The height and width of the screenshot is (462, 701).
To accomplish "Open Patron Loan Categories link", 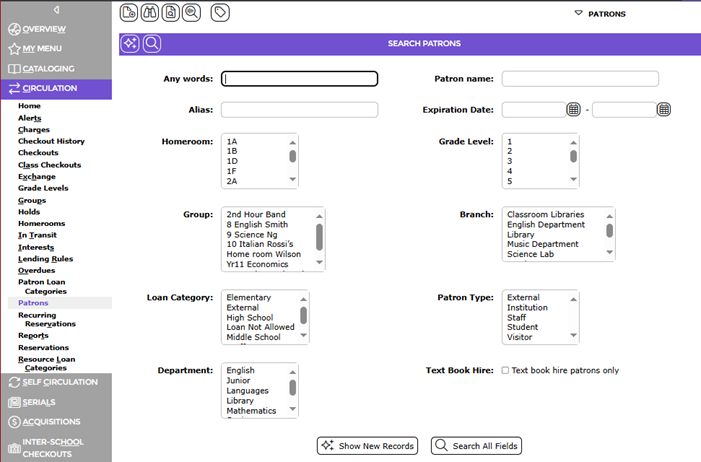I will [x=42, y=287].
